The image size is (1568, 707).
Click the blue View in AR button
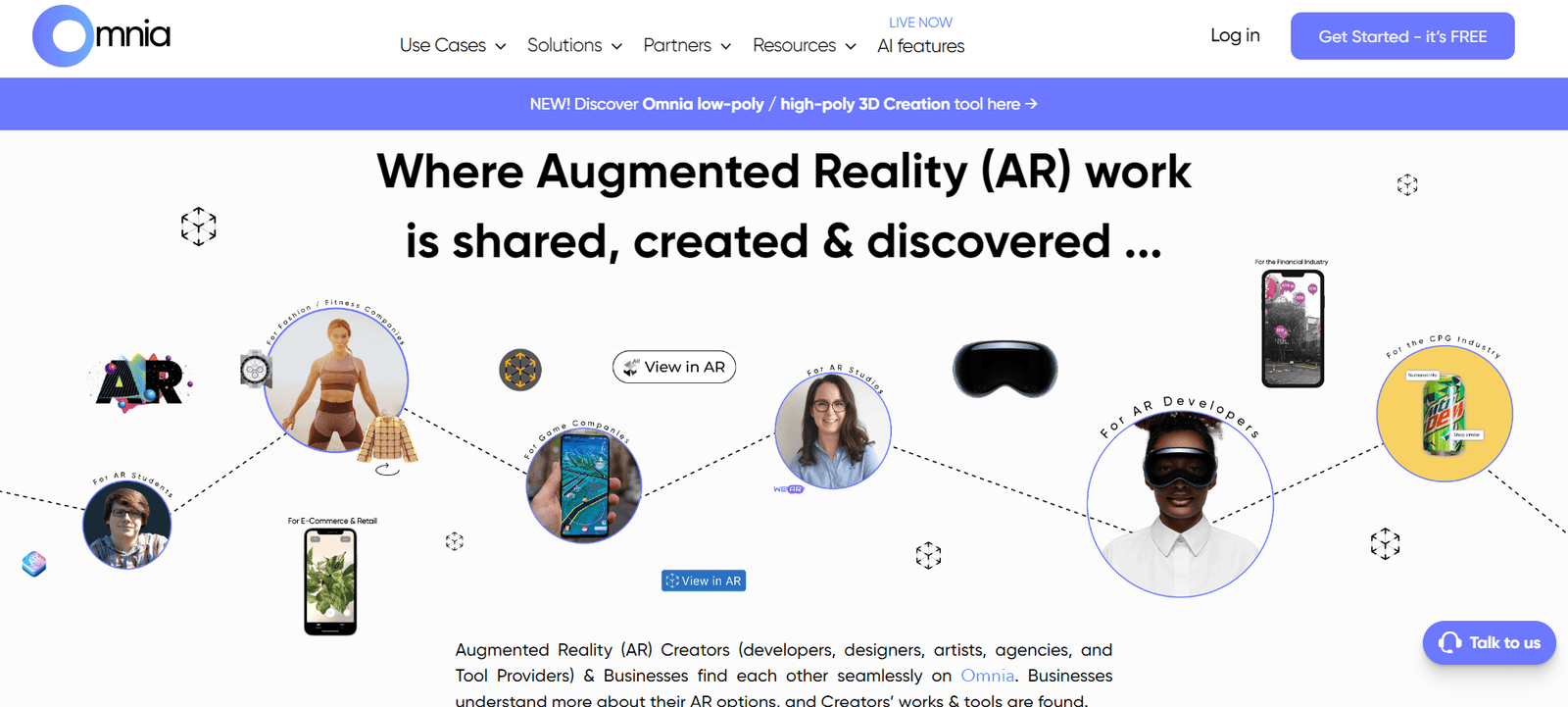pos(703,581)
